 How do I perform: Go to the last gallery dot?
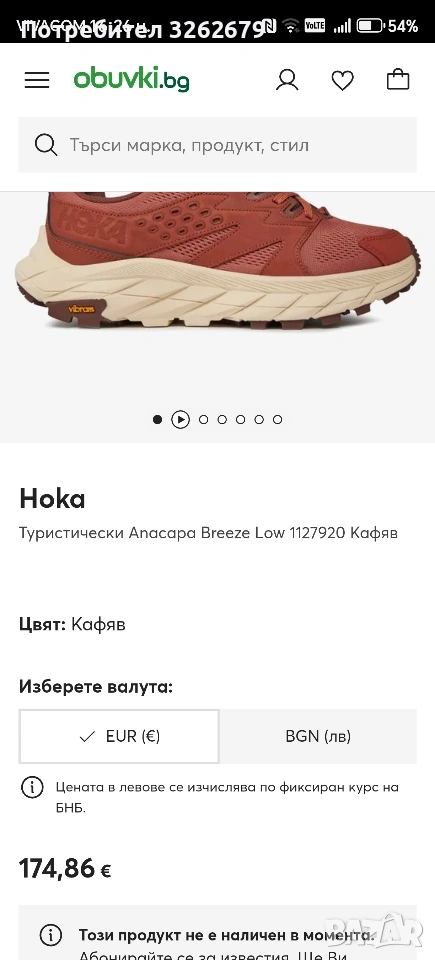coord(278,419)
